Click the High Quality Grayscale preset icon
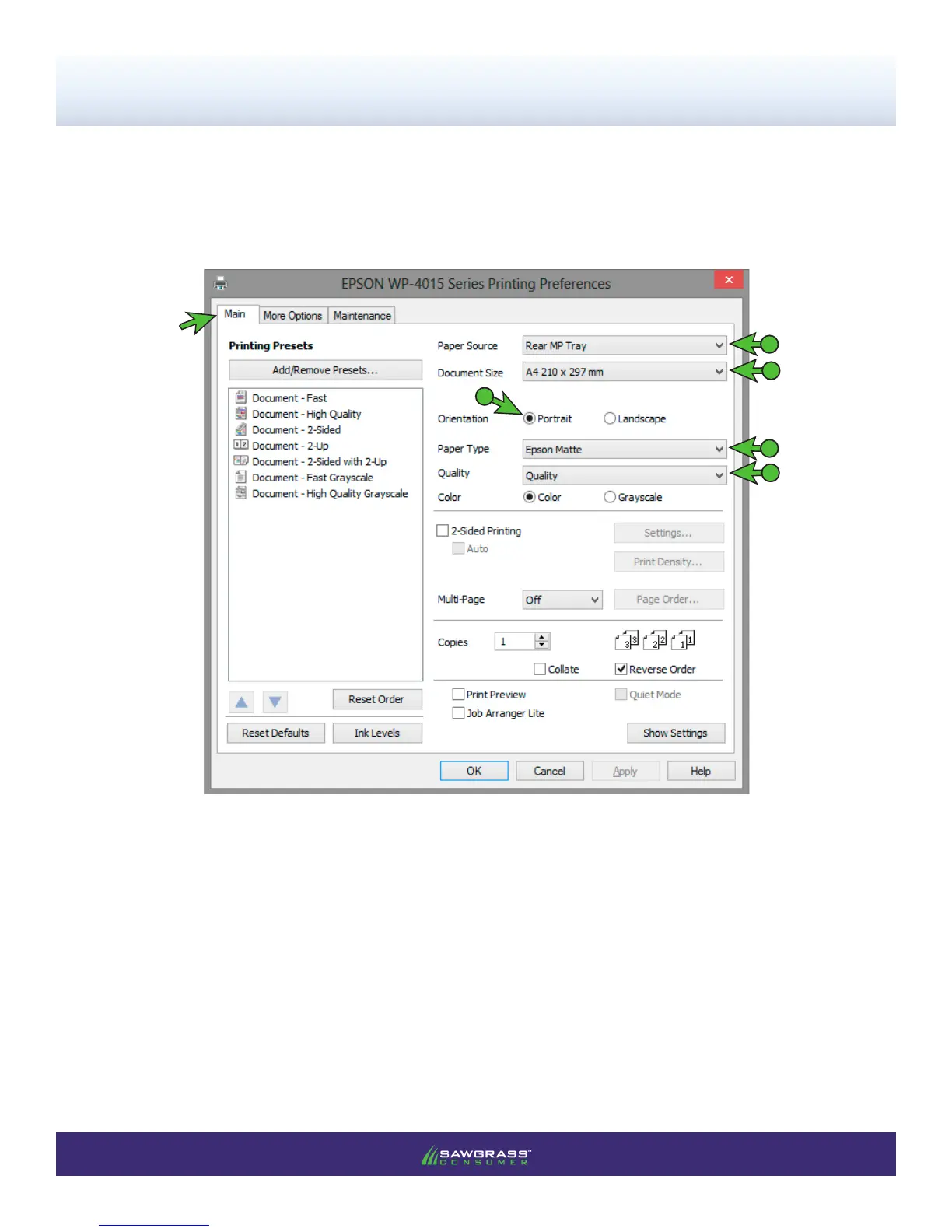The height and width of the screenshot is (1232, 952). click(241, 492)
